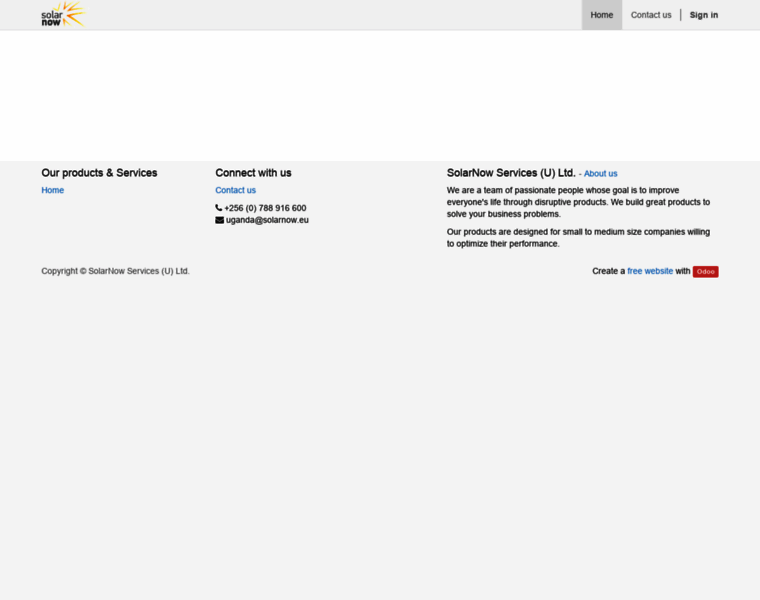The height and width of the screenshot is (600, 760).
Task: Open the Home menu item in header
Action: pyautogui.click(x=602, y=15)
